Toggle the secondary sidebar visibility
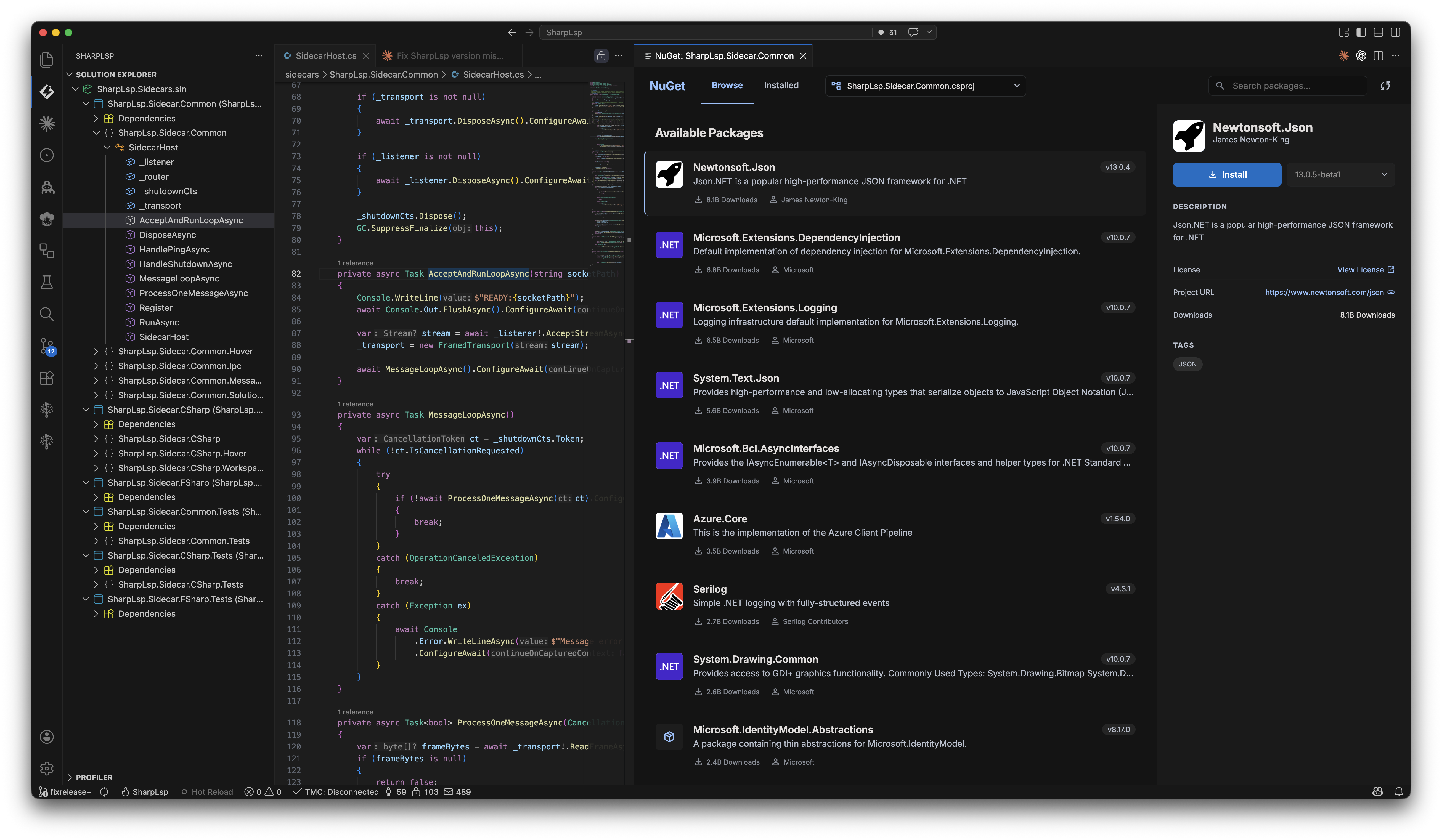 [1396, 33]
